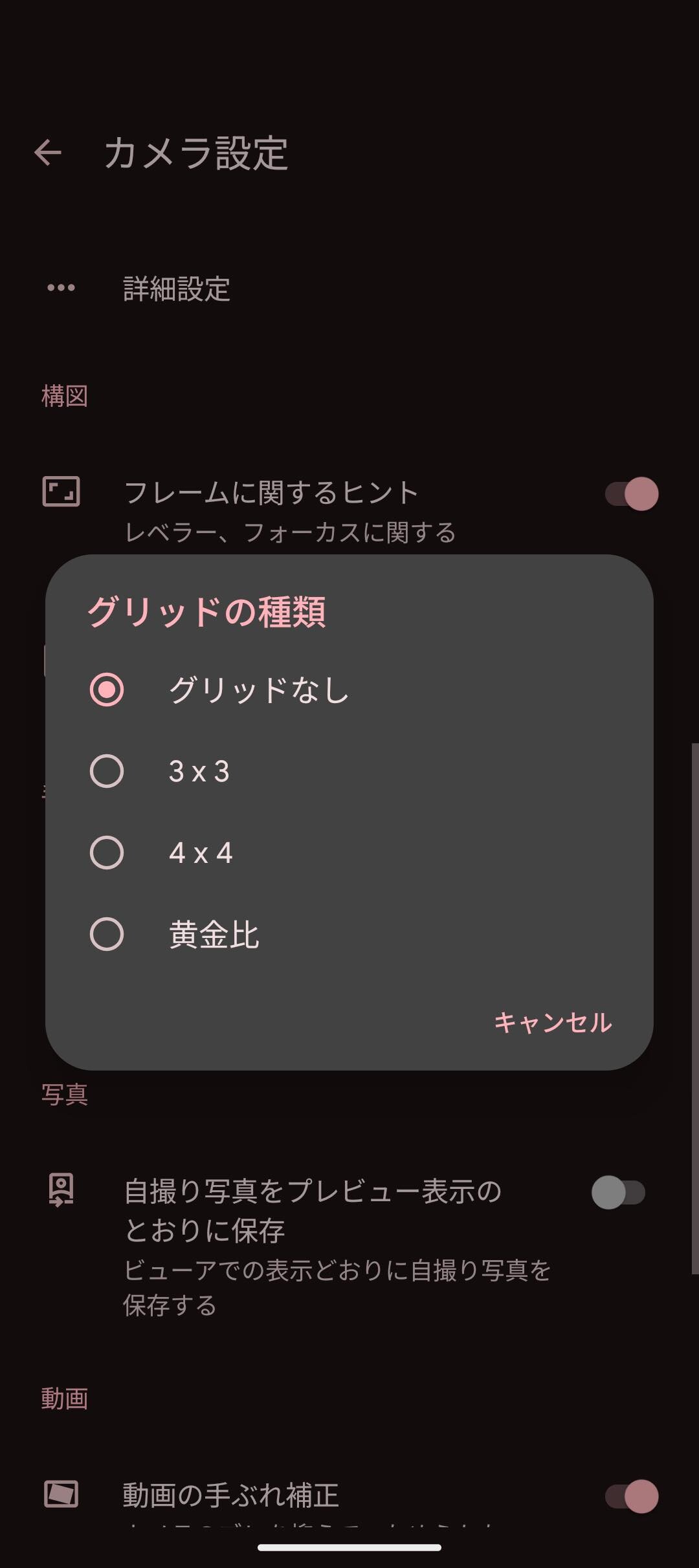
Task: Click the vertical scrollbar on right edge
Action: [695, 1009]
